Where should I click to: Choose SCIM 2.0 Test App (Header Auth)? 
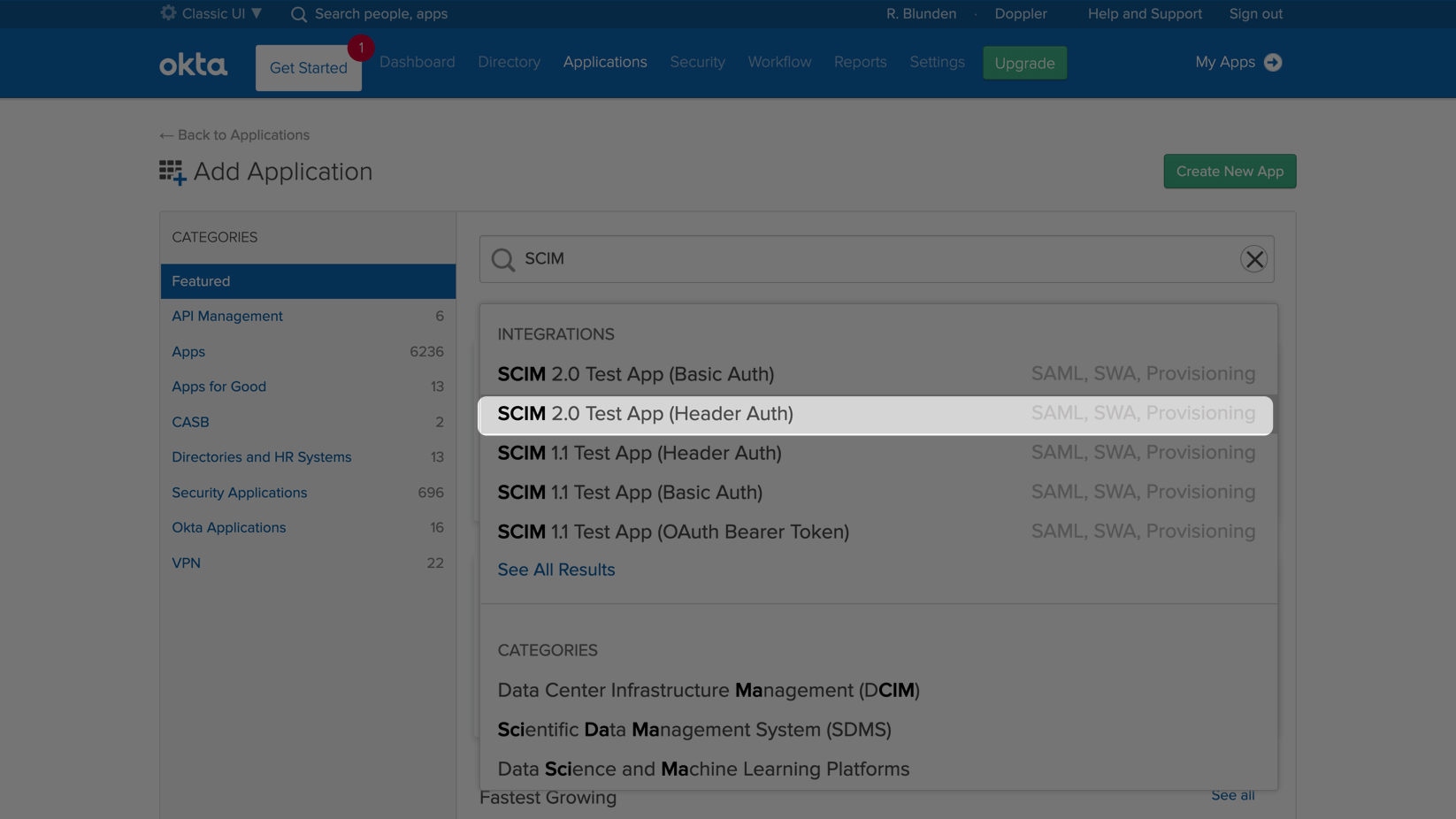(x=876, y=414)
